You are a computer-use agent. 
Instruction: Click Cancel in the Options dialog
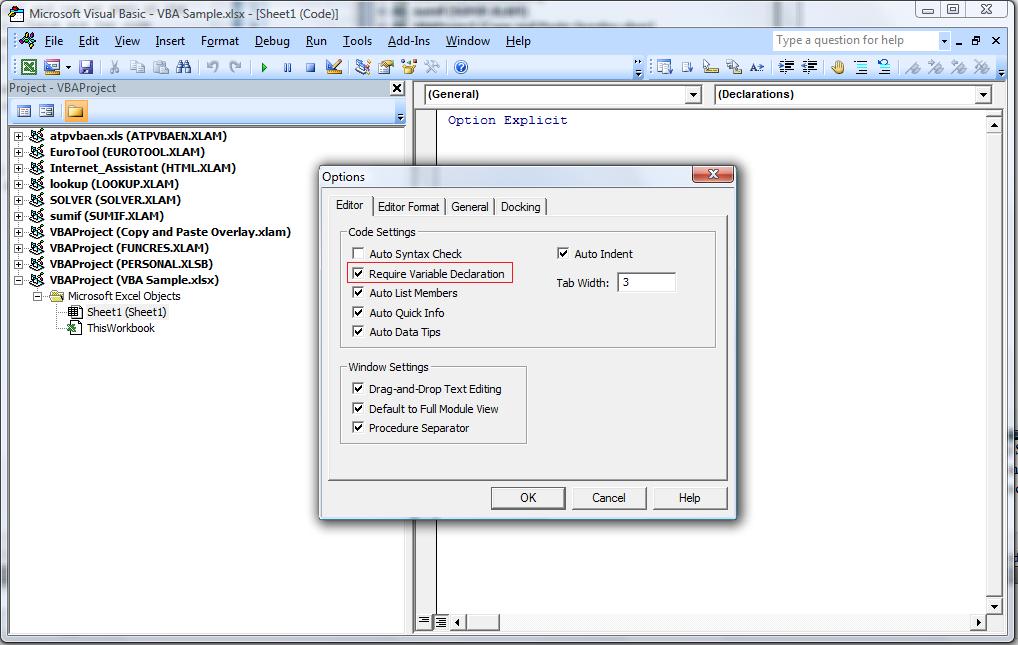[x=608, y=498]
